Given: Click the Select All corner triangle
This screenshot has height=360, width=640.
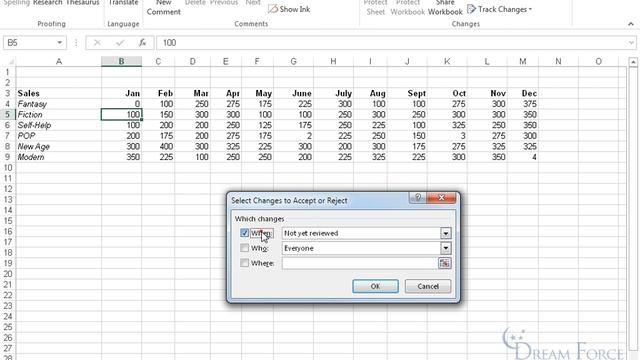Looking at the screenshot, I should pyautogui.click(x=10, y=62).
